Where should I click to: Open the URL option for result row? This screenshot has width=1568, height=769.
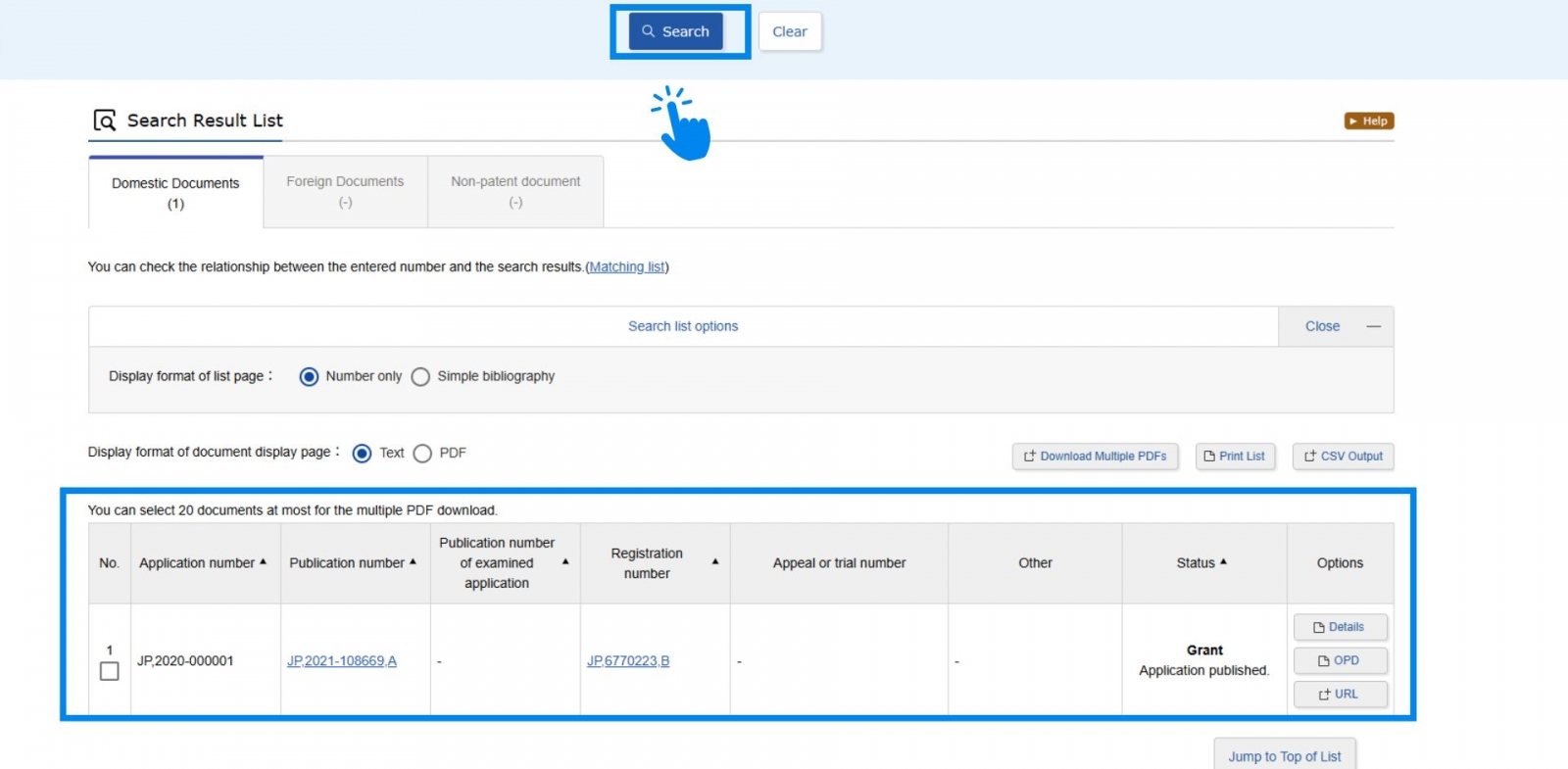click(x=1340, y=695)
